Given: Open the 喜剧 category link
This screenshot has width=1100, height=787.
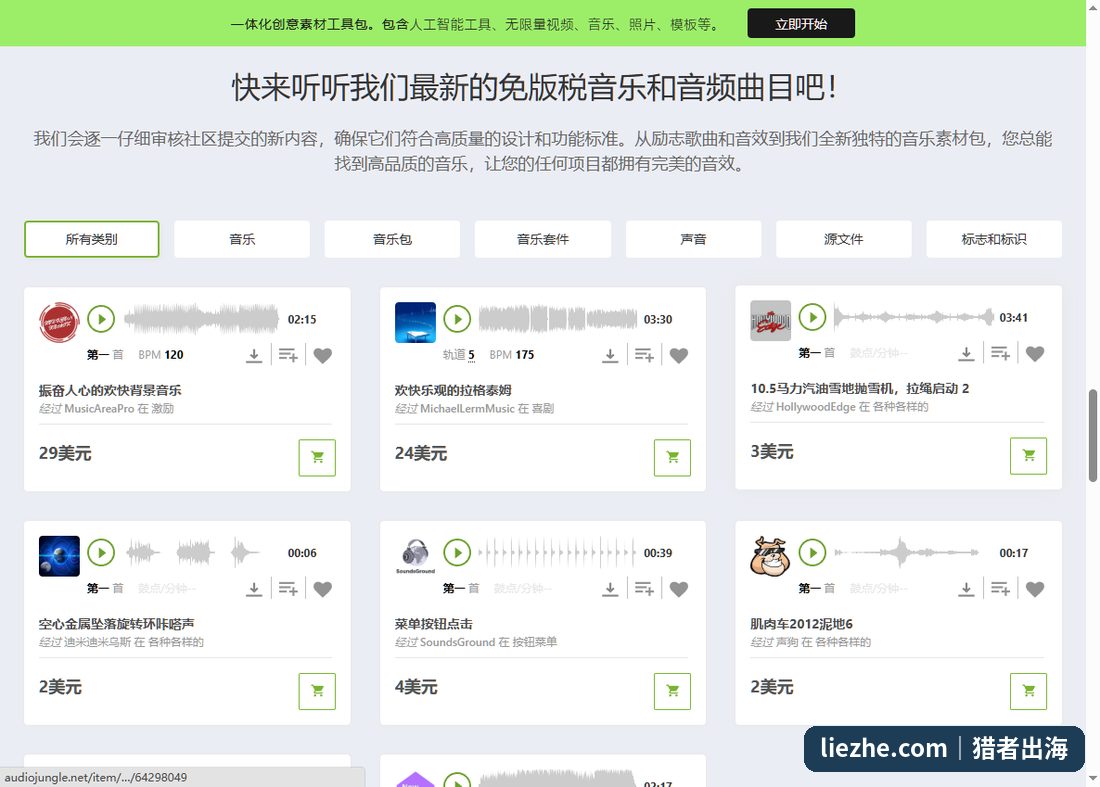Looking at the screenshot, I should 543,408.
